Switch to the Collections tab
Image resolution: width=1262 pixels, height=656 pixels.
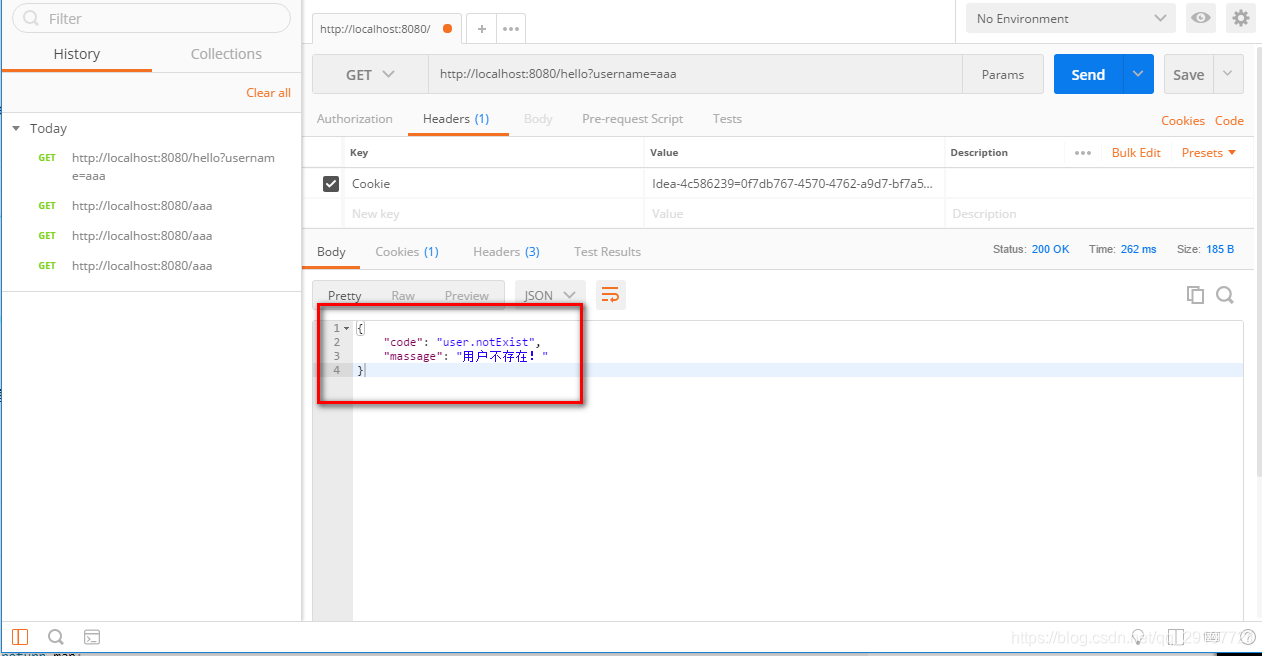(226, 54)
